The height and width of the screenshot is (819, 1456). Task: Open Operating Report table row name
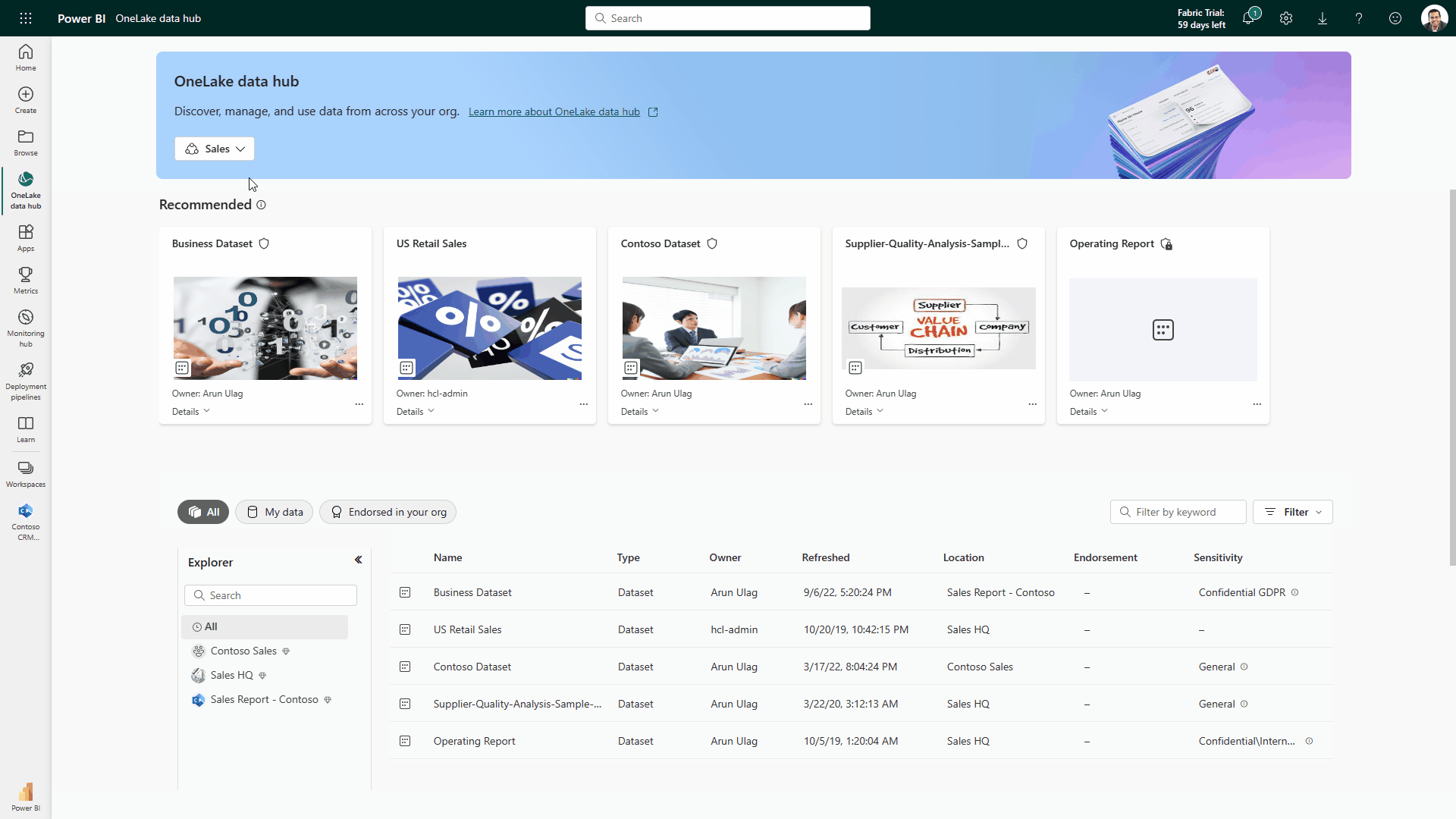(474, 741)
